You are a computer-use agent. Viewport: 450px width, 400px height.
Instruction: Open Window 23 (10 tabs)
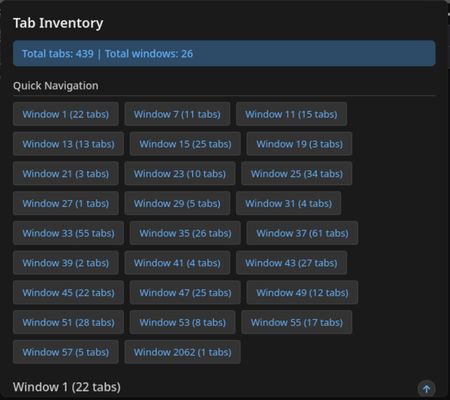180,174
